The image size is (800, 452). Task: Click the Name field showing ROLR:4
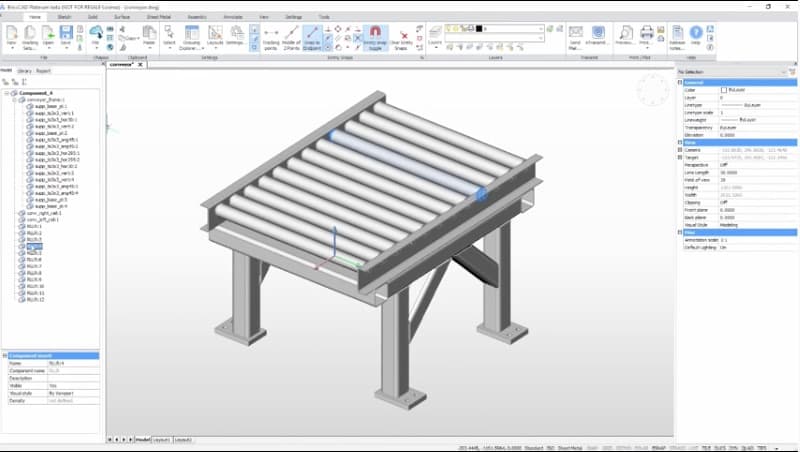(73, 363)
